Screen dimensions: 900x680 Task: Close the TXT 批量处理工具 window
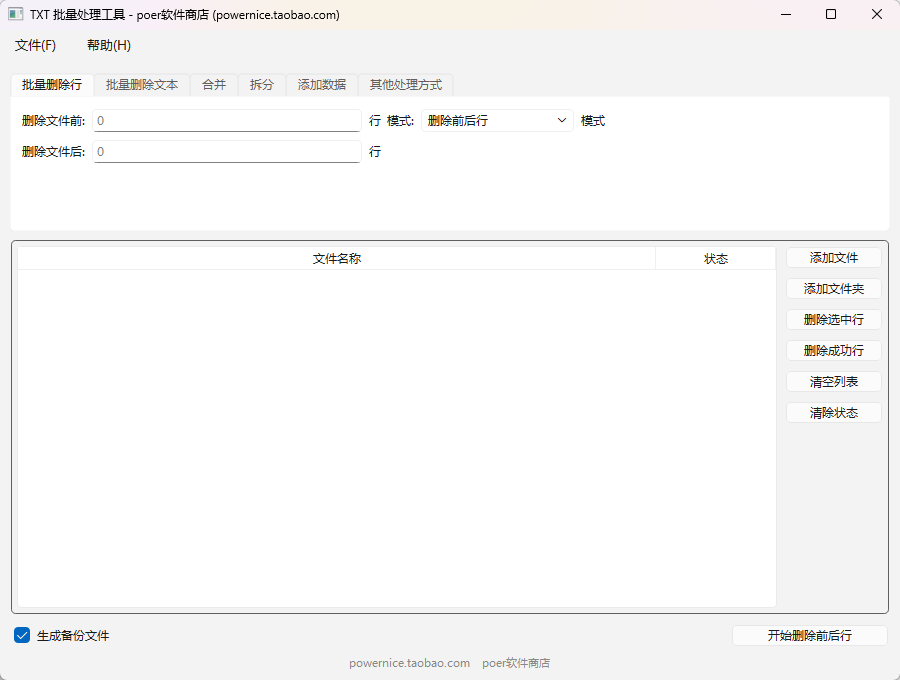[876, 14]
